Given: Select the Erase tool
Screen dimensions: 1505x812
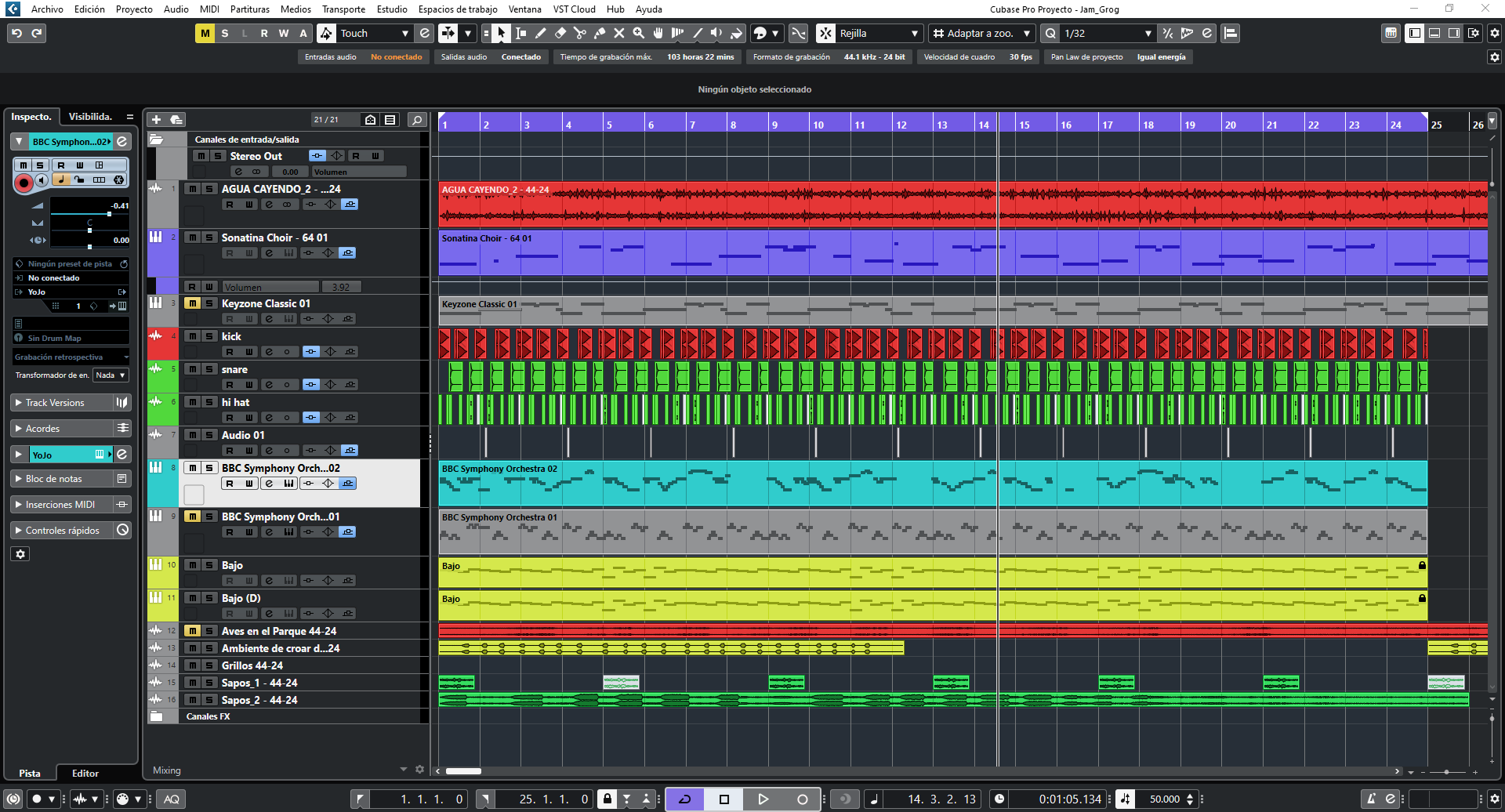Looking at the screenshot, I should 560,33.
